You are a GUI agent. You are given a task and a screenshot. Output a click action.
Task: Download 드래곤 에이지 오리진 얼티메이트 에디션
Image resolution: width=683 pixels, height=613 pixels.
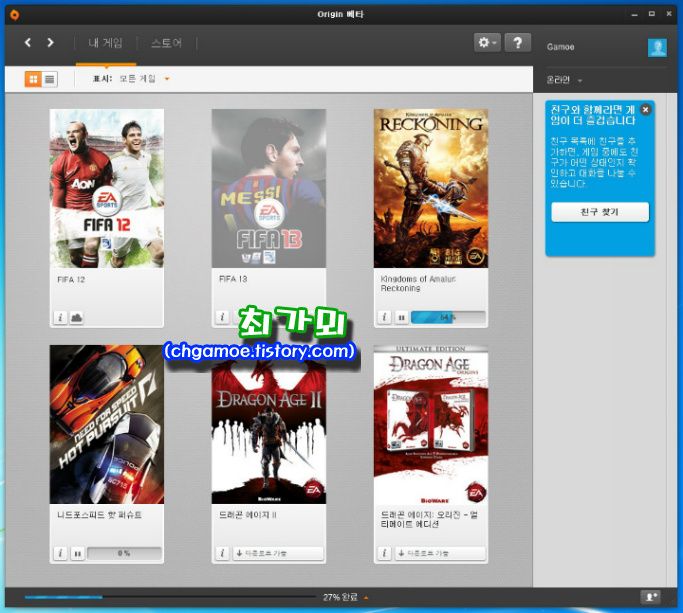pyautogui.click(x=440, y=553)
